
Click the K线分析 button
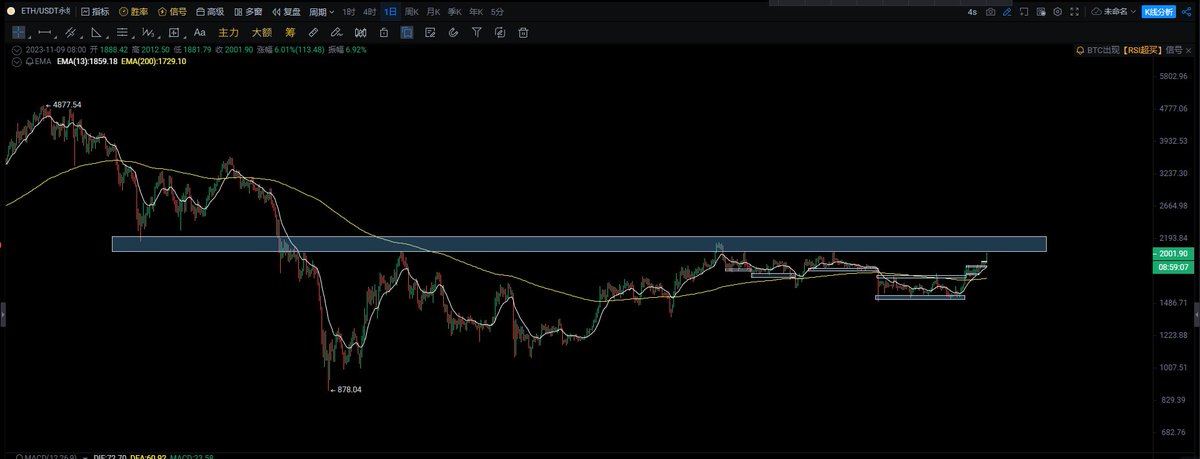(x=1158, y=12)
